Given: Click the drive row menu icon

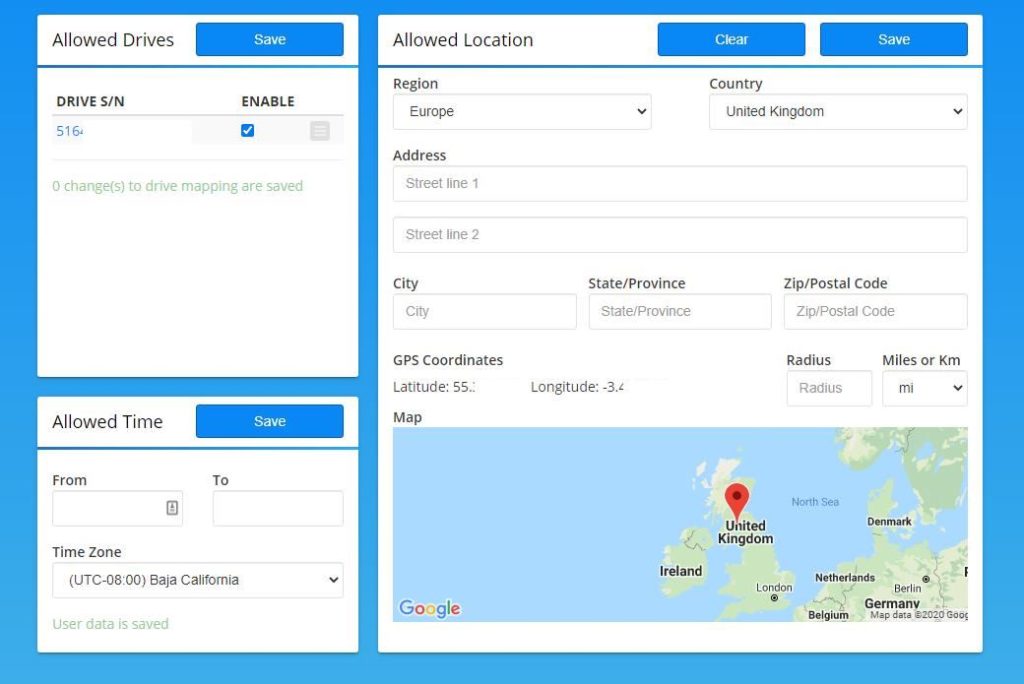Looking at the screenshot, I should click(x=319, y=131).
